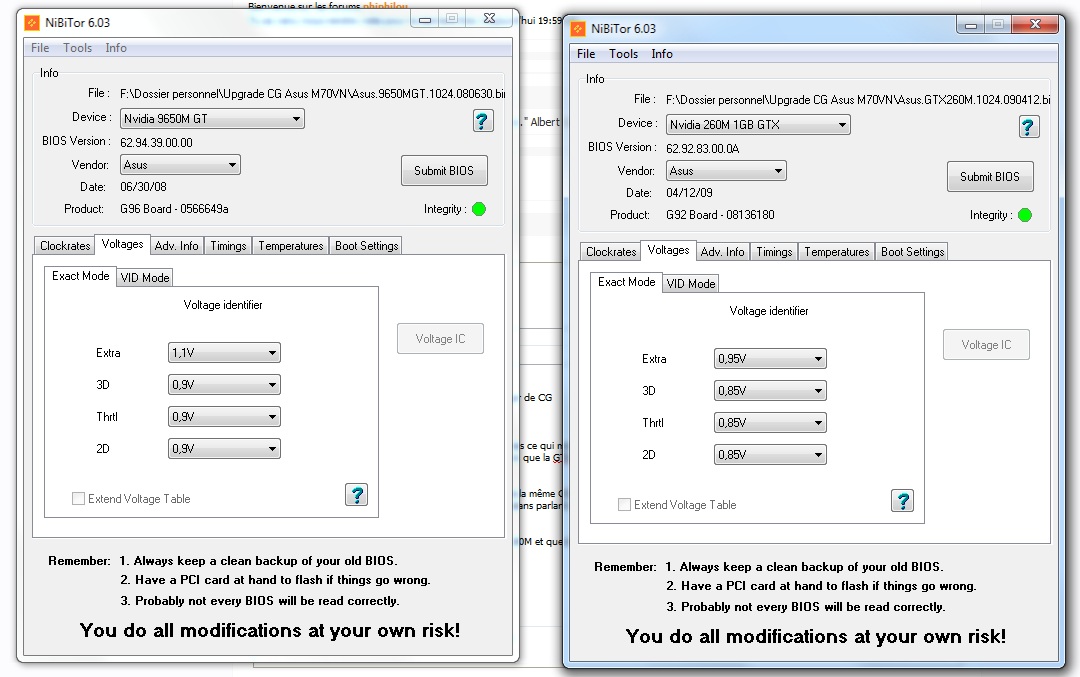Enable Extend Voltage Table in the 260M GTX window
This screenshot has height=677, width=1080.
[624, 505]
